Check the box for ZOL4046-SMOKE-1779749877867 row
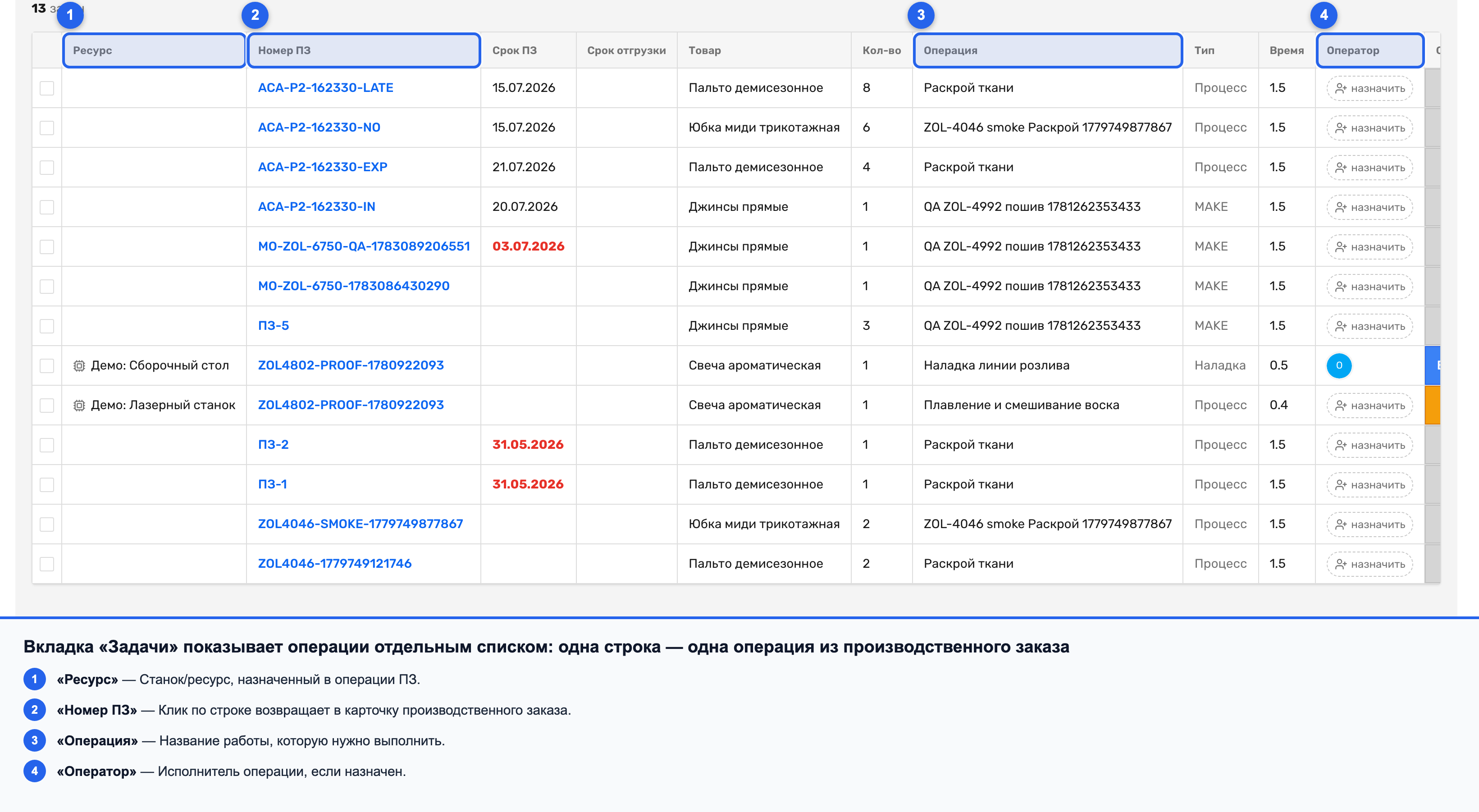This screenshot has width=1479, height=812. (47, 525)
